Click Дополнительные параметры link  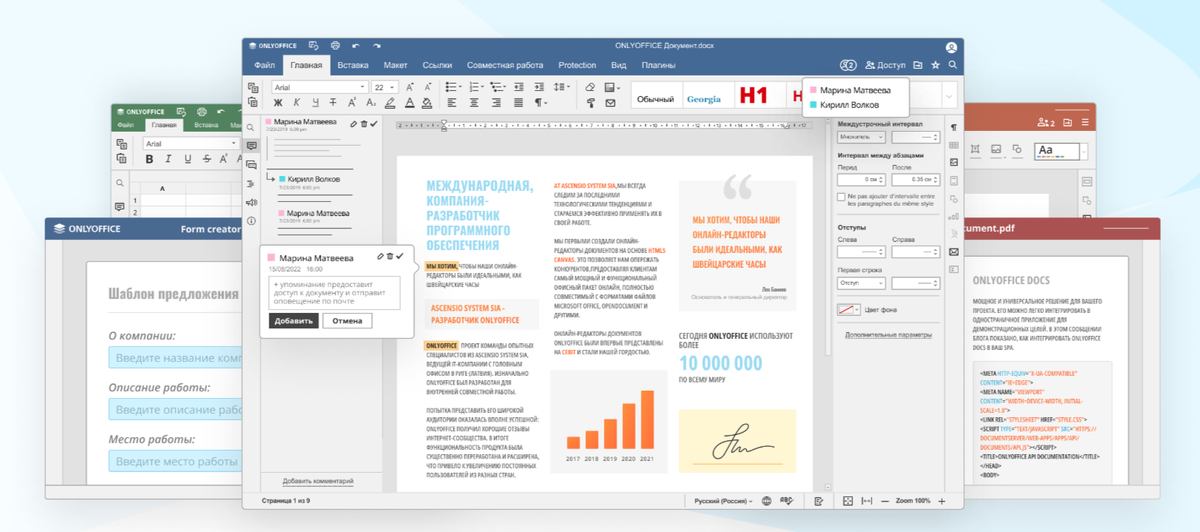888,334
